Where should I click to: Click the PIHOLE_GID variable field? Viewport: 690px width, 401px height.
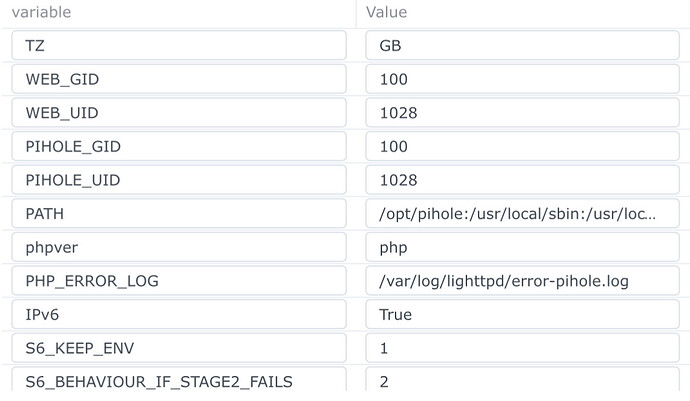click(x=179, y=146)
